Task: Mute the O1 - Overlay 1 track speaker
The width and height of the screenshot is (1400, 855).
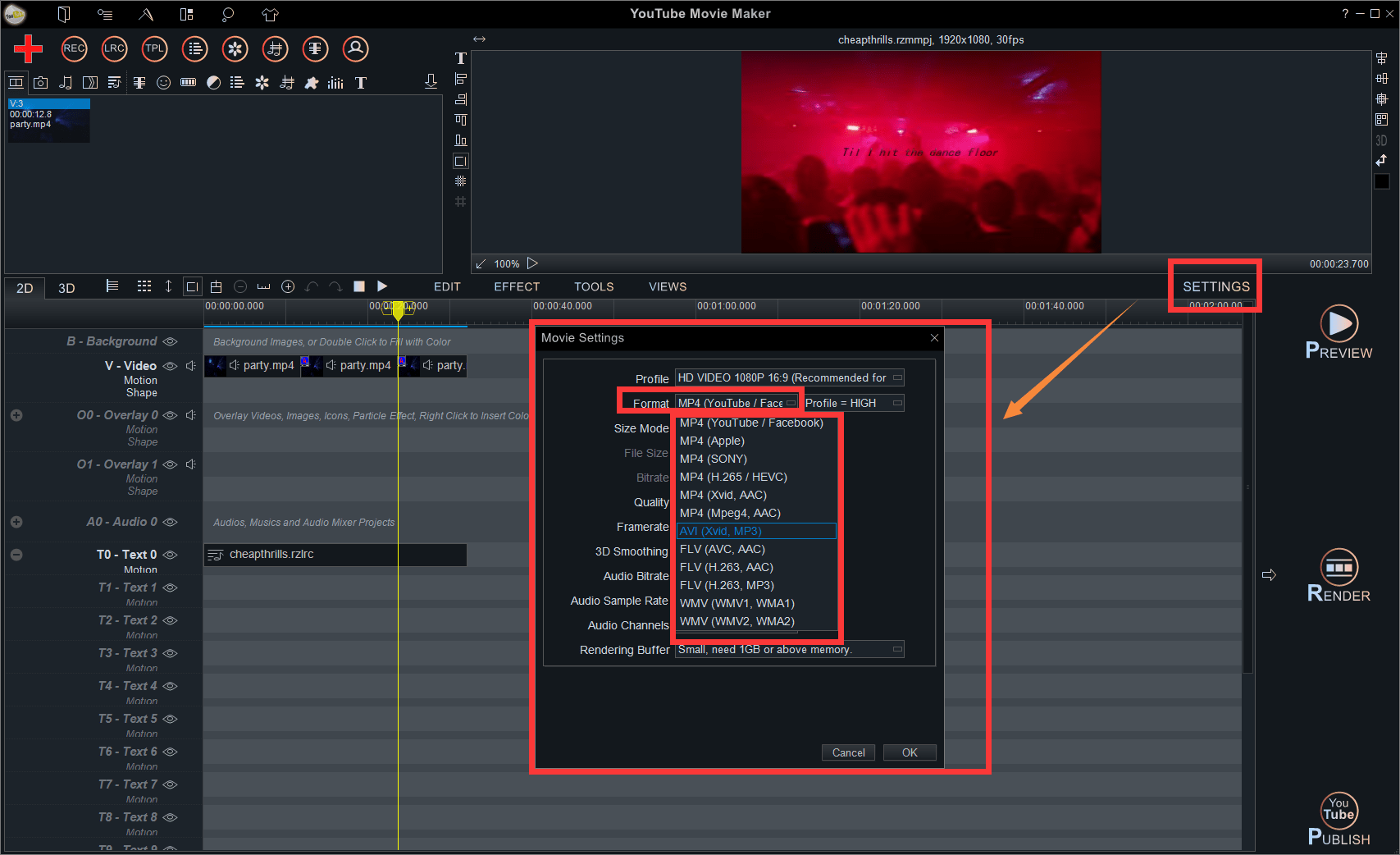Action: (x=190, y=464)
